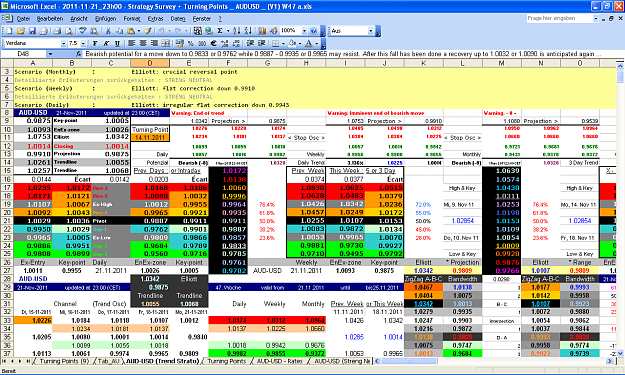Toggle align left
The image size is (625, 375).
coord(132,43)
